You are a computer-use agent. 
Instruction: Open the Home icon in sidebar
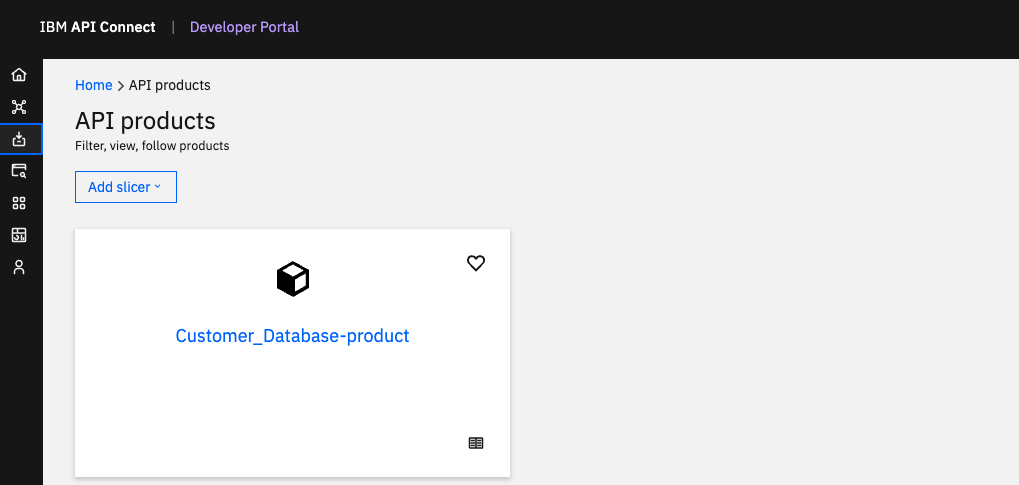(x=19, y=75)
